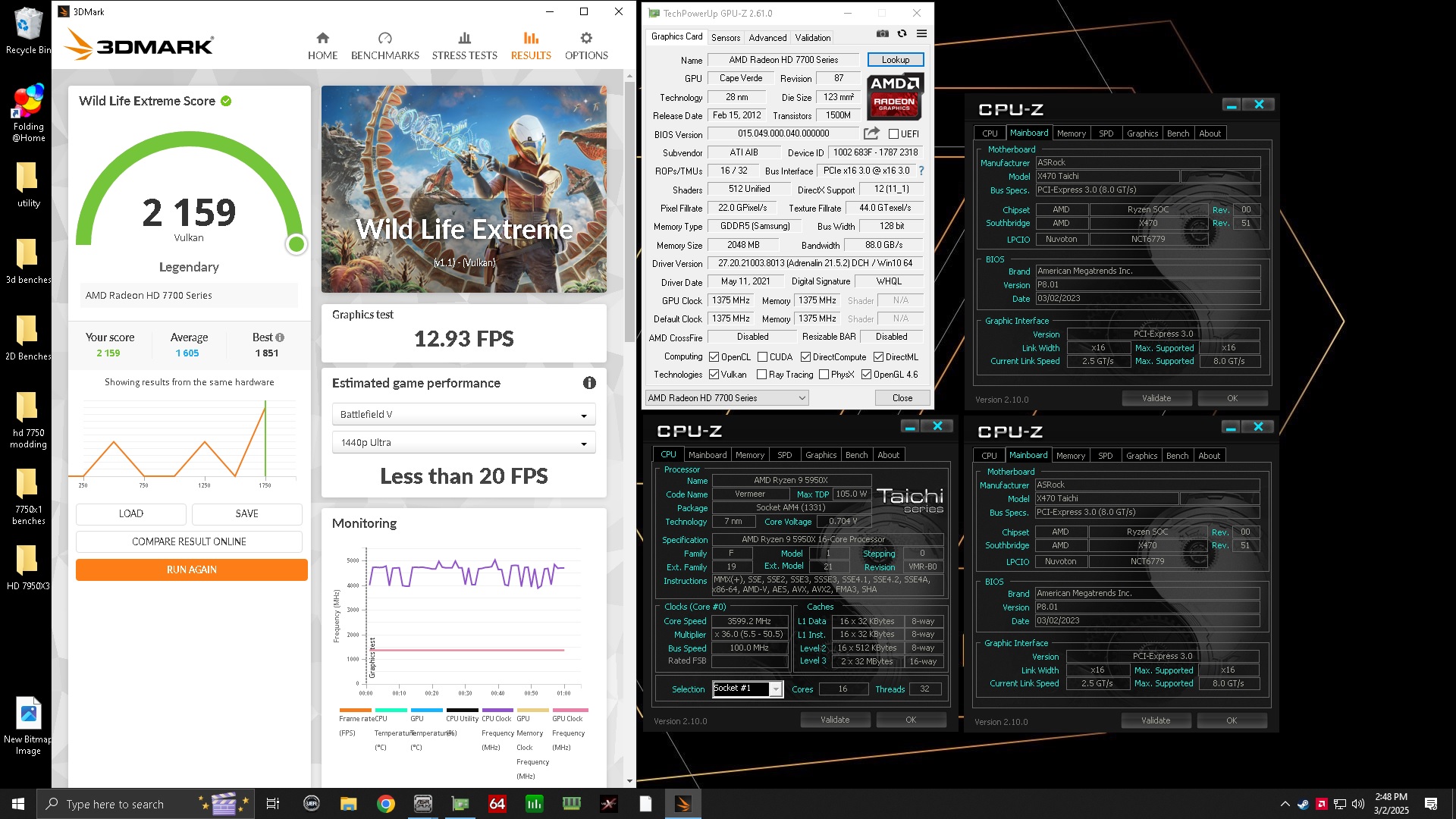Open GPU-Z hamburger menu
This screenshot has height=819, width=1456.
[x=921, y=33]
